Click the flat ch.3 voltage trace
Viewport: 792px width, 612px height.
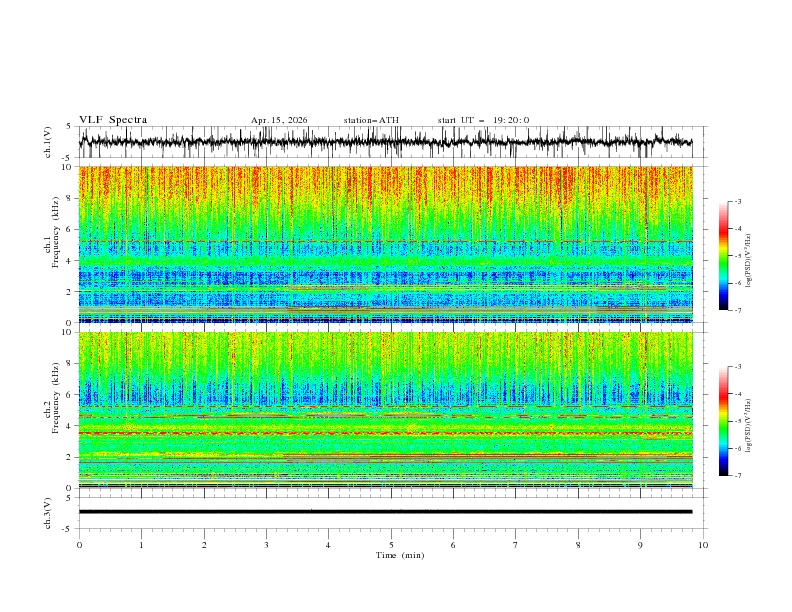pyautogui.click(x=385, y=512)
